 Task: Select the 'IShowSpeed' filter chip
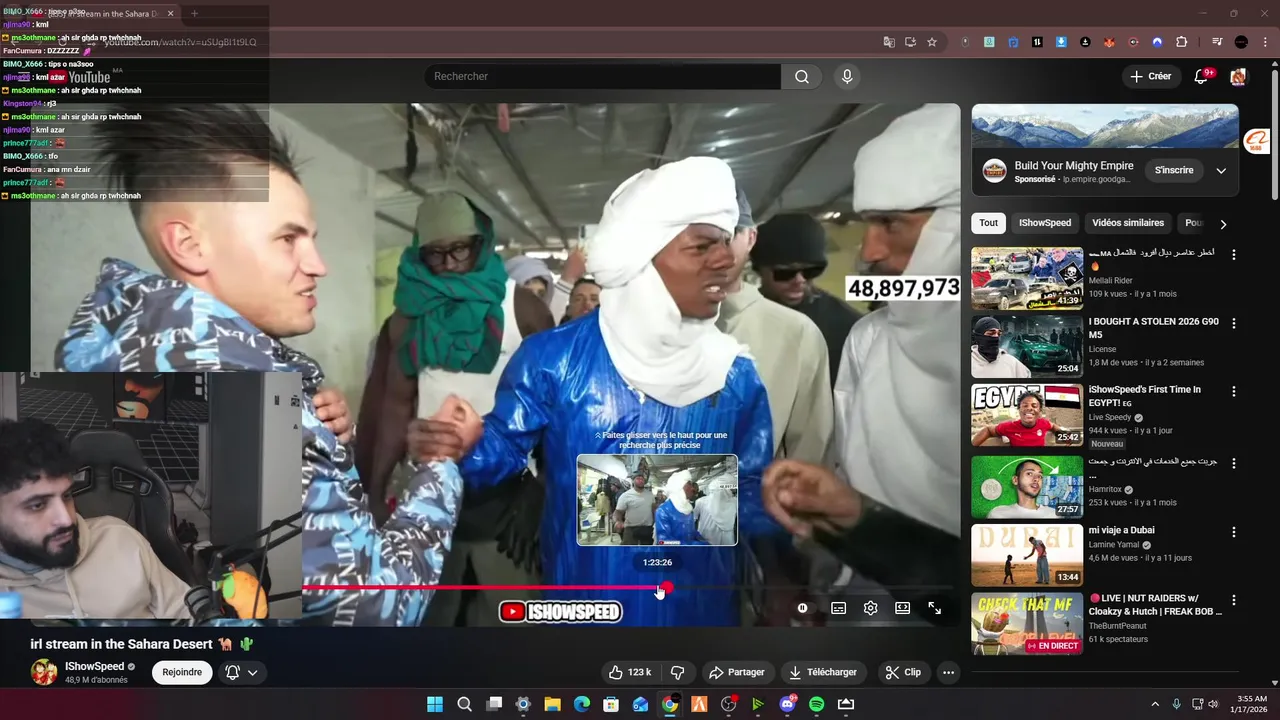point(1044,223)
